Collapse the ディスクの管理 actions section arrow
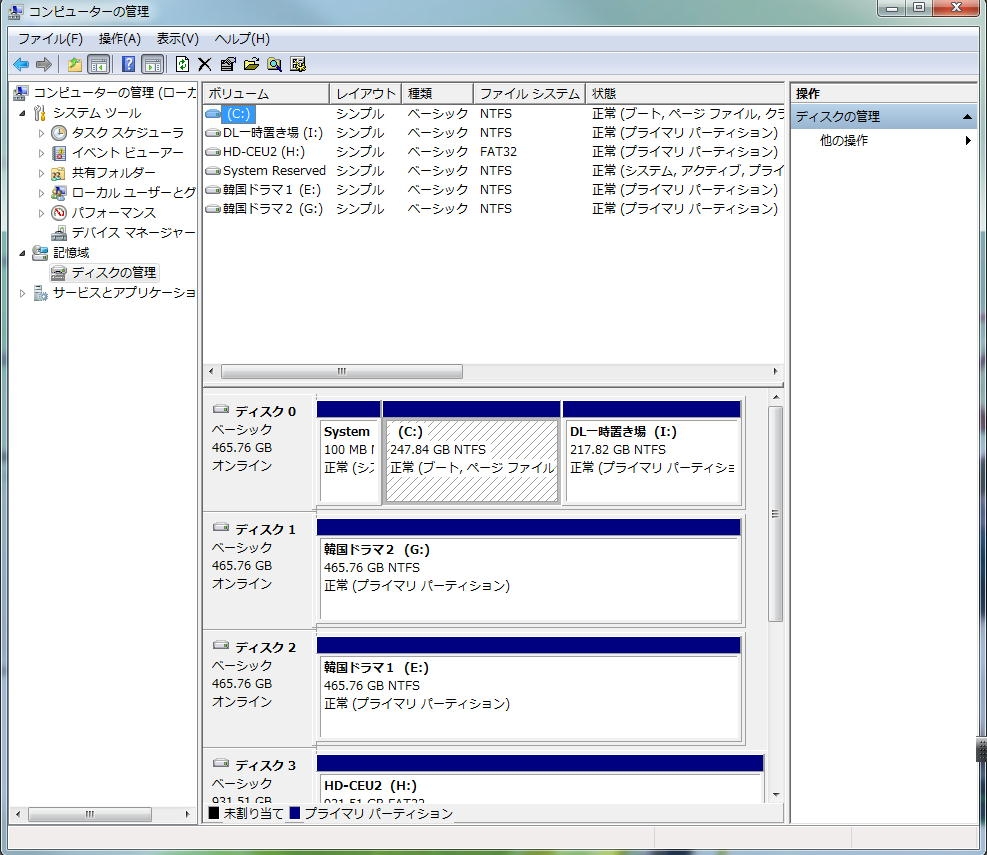The width and height of the screenshot is (987, 855). (x=967, y=117)
